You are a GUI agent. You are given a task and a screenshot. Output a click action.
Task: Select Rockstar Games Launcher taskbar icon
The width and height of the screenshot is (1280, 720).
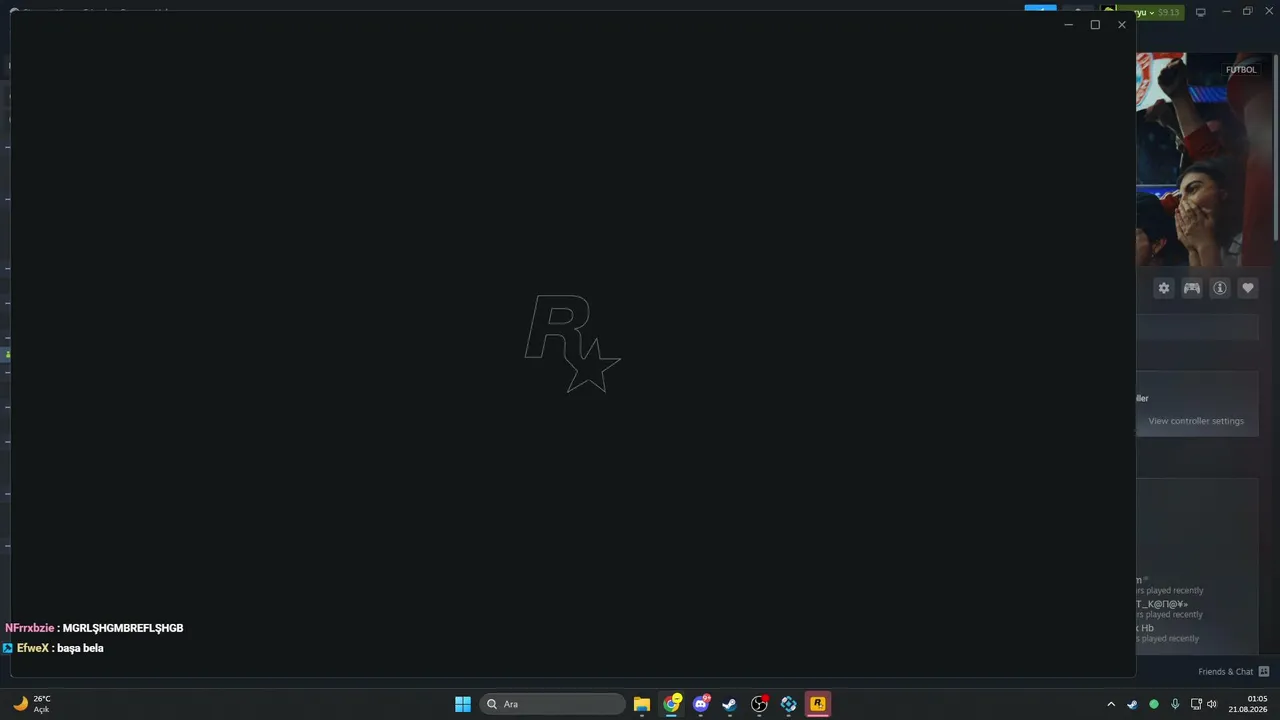(818, 704)
